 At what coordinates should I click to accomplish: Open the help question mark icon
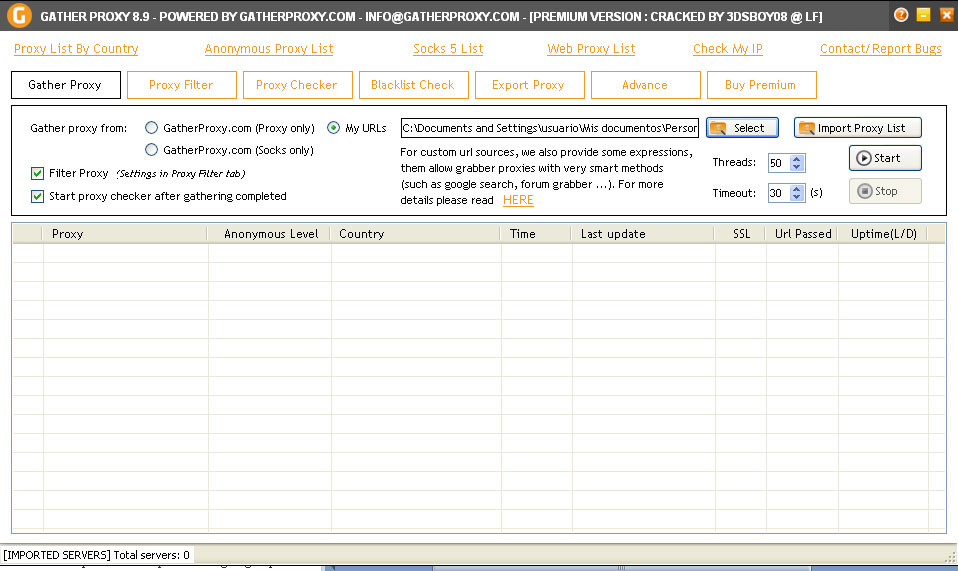pos(901,15)
